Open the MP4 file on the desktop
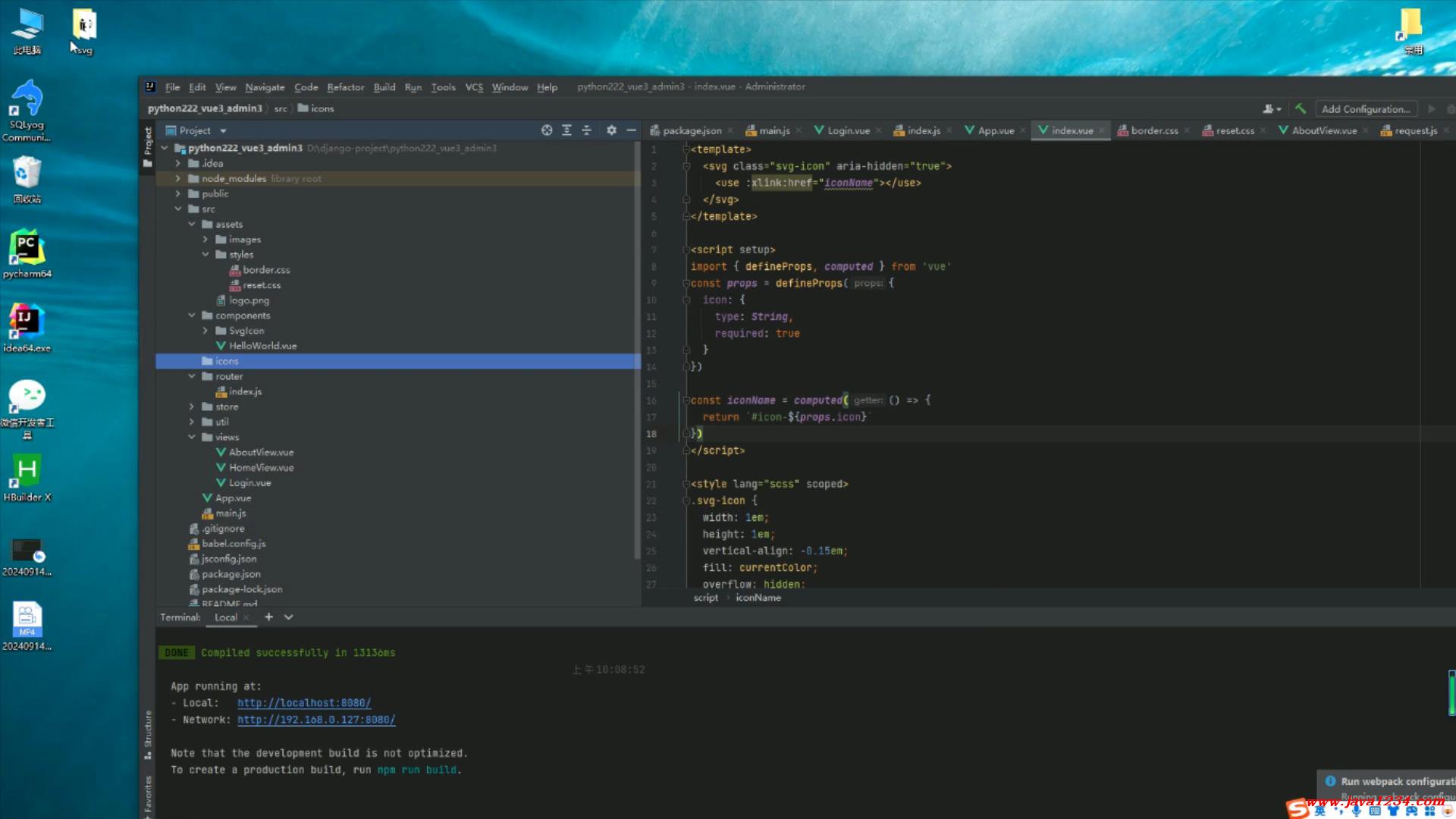This screenshot has height=819, width=1456. click(x=27, y=626)
